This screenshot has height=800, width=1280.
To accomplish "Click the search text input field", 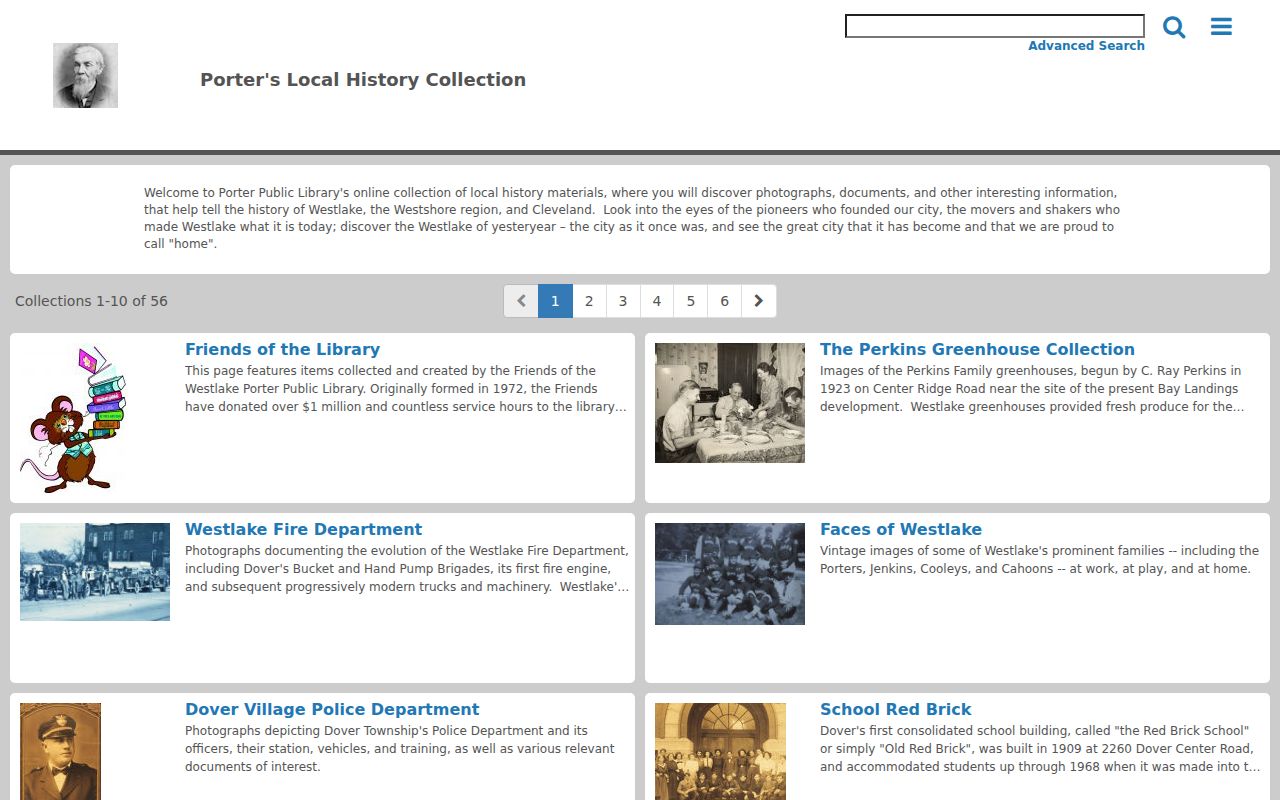I will (995, 26).
